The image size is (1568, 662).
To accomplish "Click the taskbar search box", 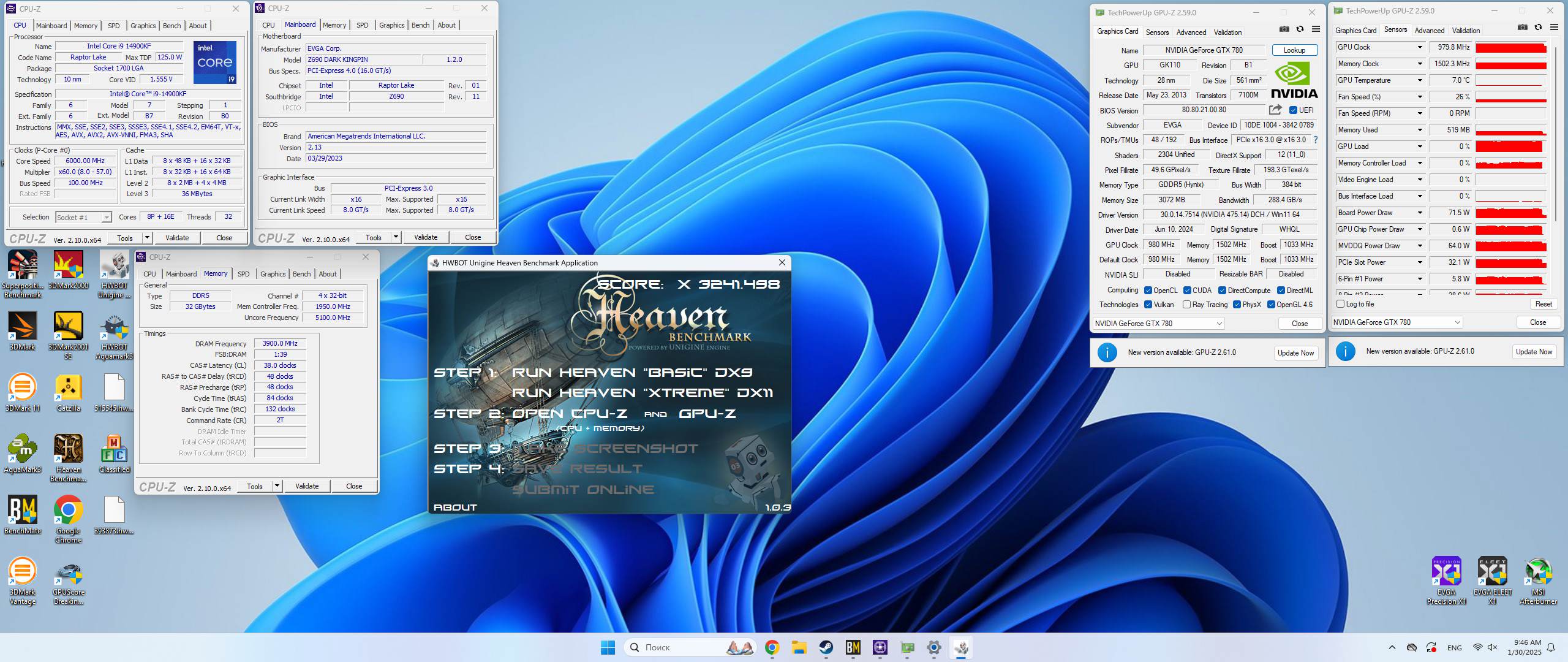I will [x=689, y=647].
